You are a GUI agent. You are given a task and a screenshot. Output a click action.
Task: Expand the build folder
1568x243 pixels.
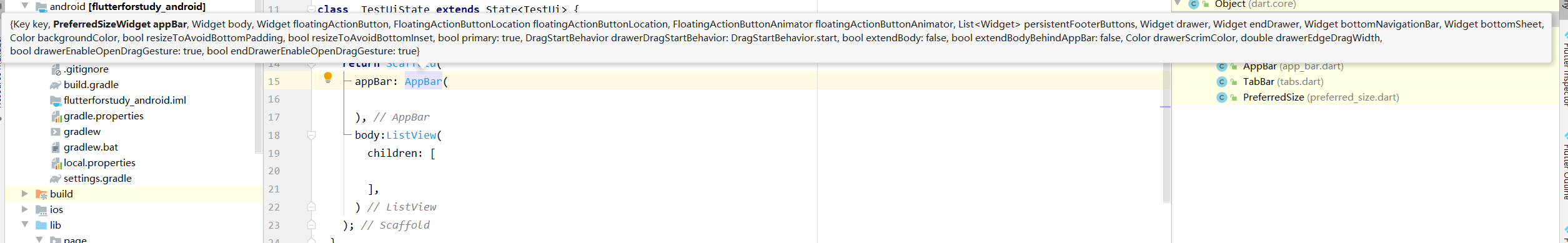[24, 194]
